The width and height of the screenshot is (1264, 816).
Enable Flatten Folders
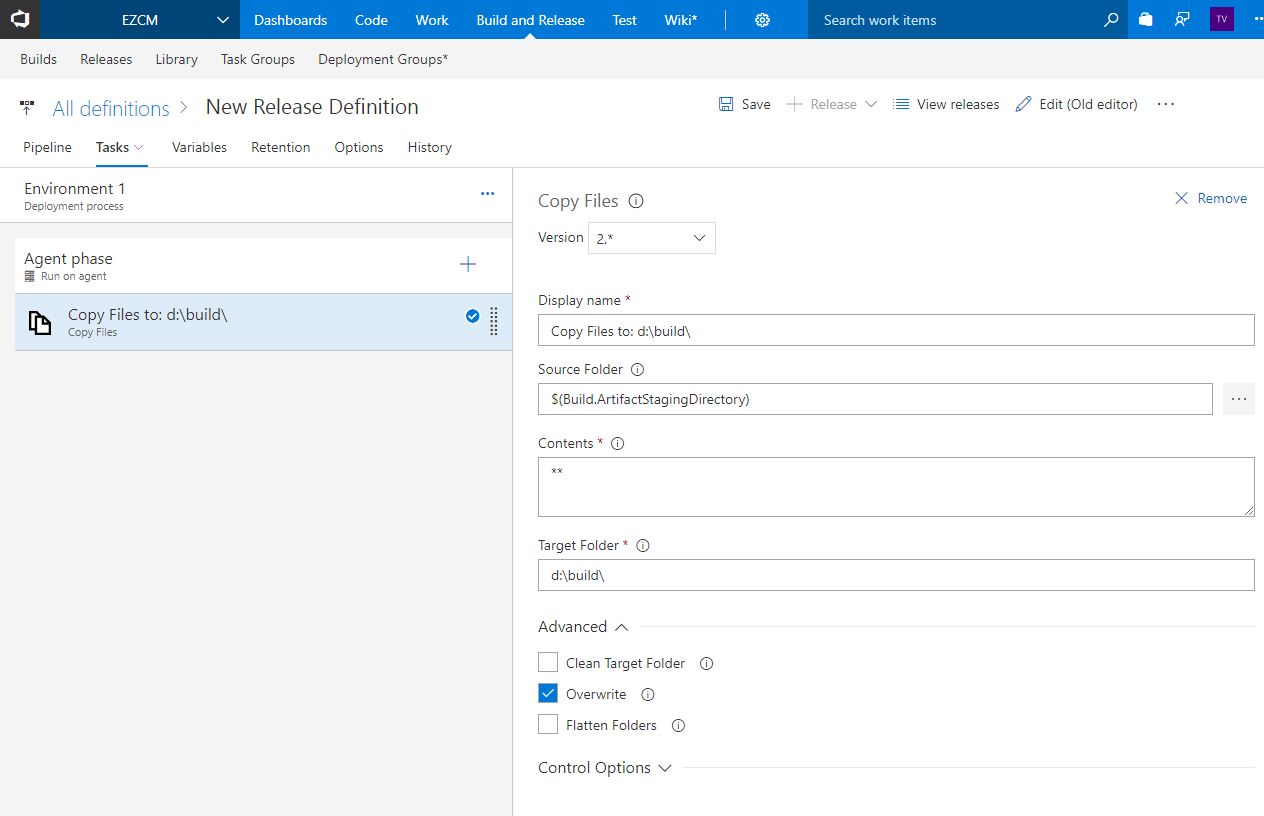[547, 723]
